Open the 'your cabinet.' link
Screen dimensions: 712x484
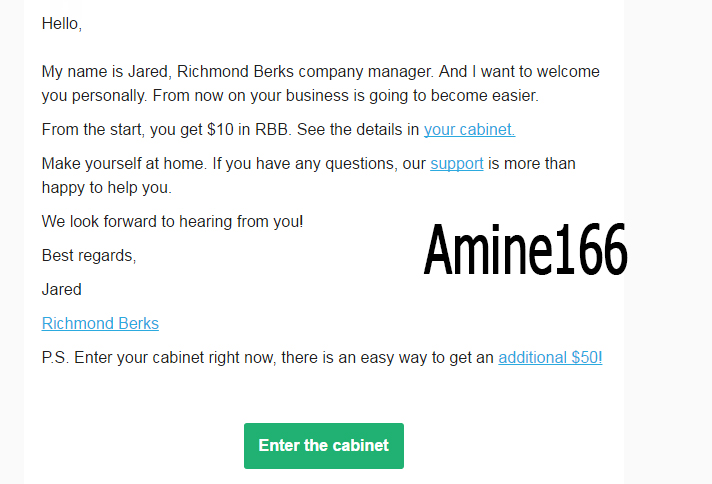coord(469,130)
